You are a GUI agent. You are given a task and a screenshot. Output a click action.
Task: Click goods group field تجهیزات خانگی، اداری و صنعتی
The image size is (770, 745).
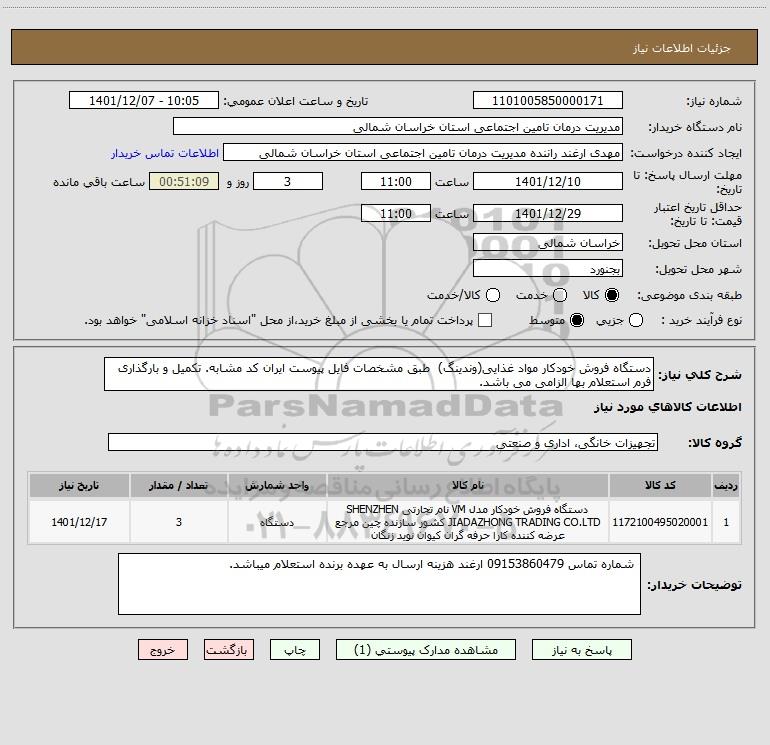383,442
